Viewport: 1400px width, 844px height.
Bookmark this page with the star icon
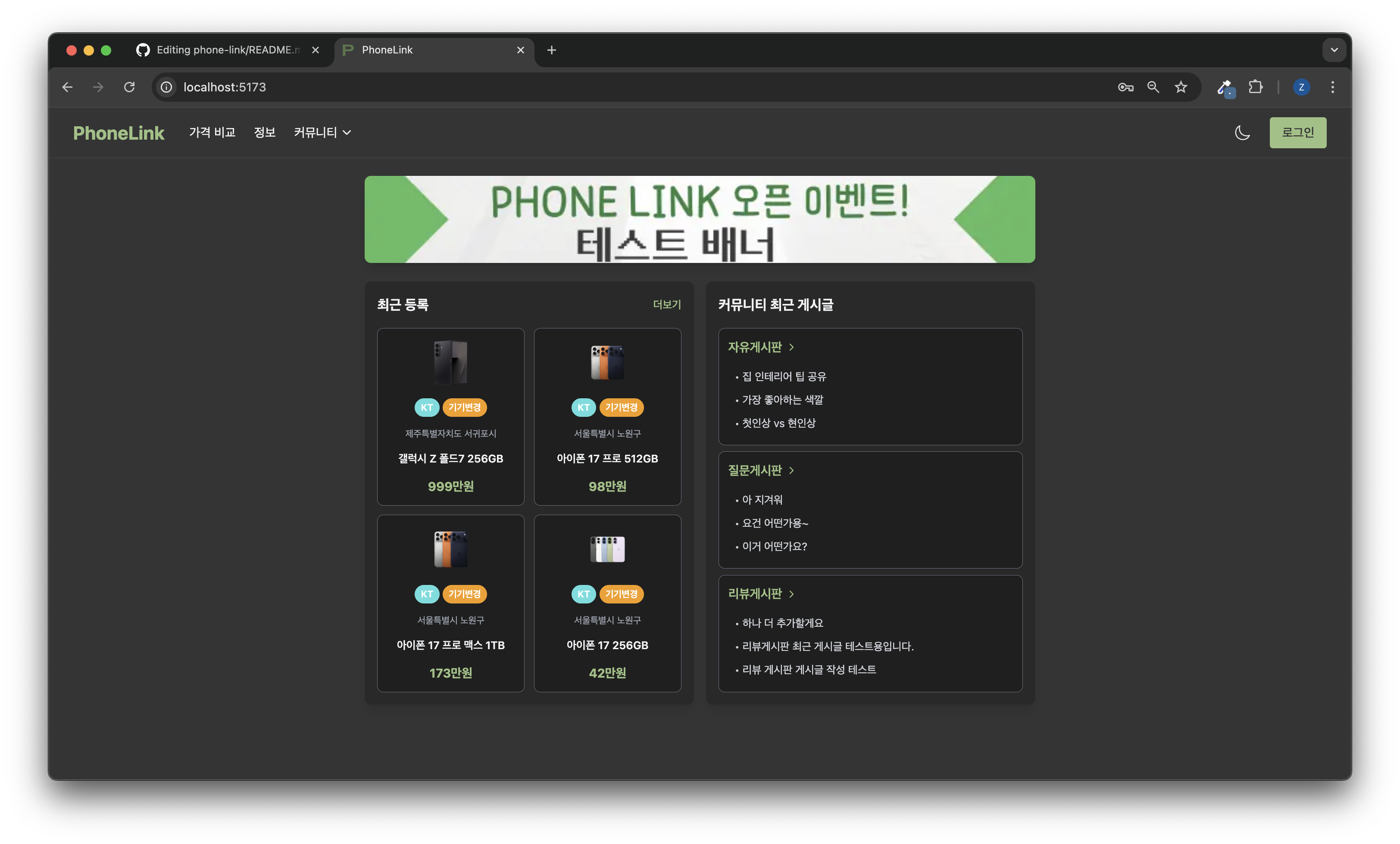tap(1181, 87)
